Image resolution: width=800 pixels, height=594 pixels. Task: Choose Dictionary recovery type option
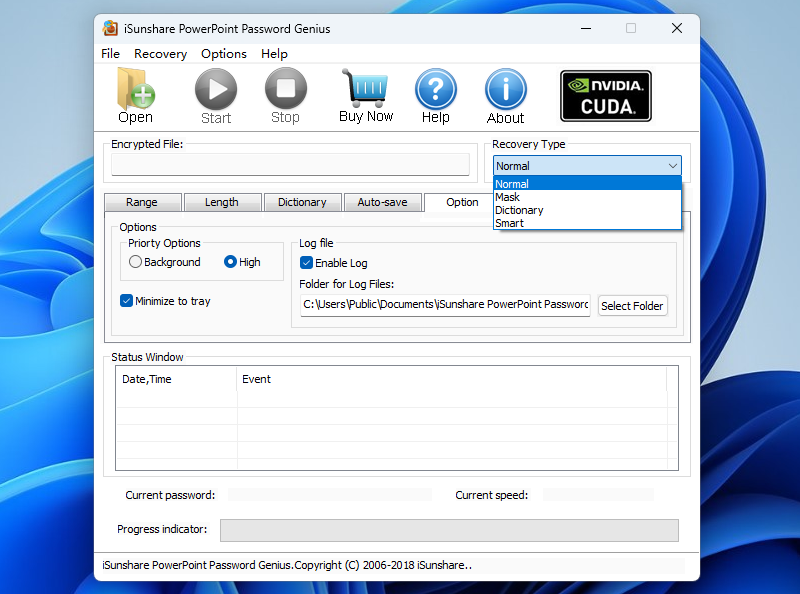pyautogui.click(x=587, y=210)
